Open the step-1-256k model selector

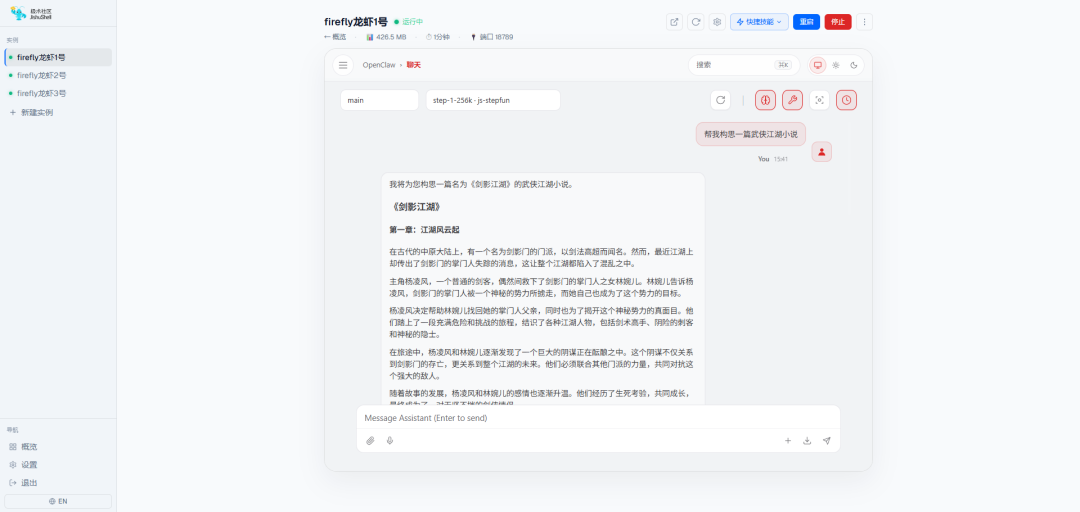pos(492,100)
